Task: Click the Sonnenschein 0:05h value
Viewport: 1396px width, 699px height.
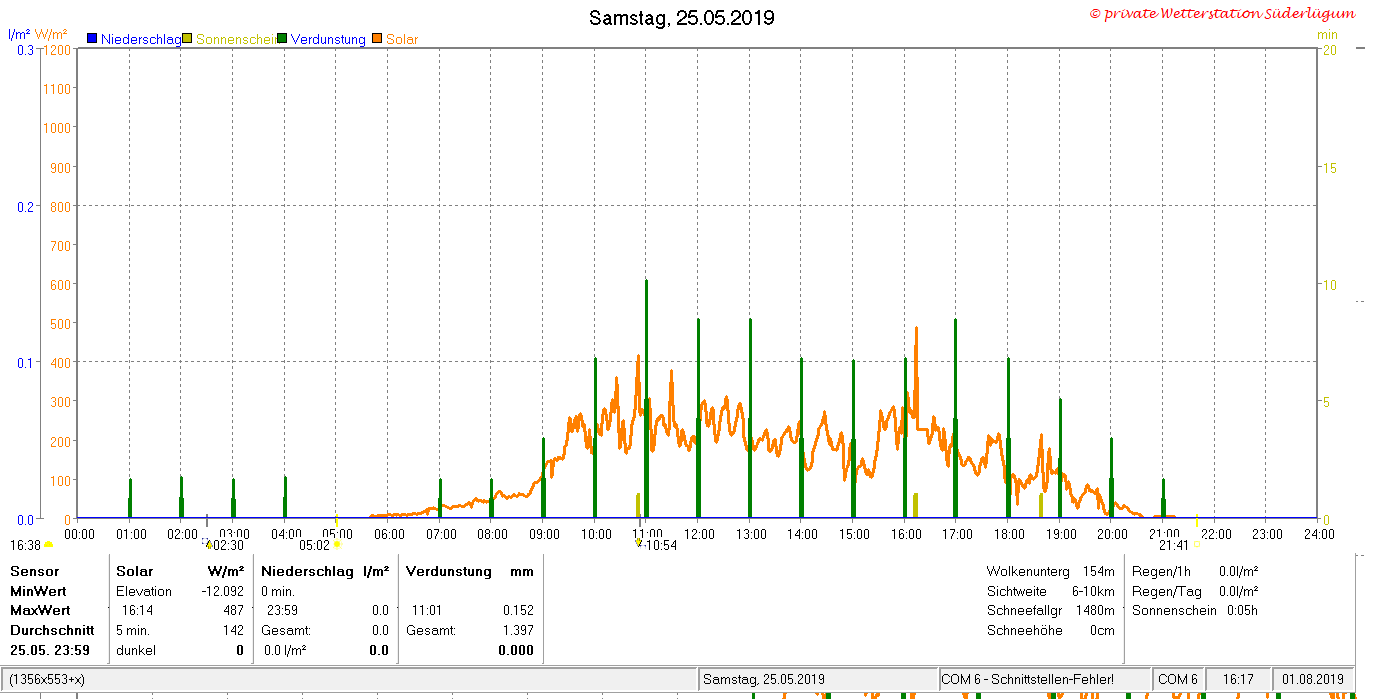Action: (x=1243, y=610)
